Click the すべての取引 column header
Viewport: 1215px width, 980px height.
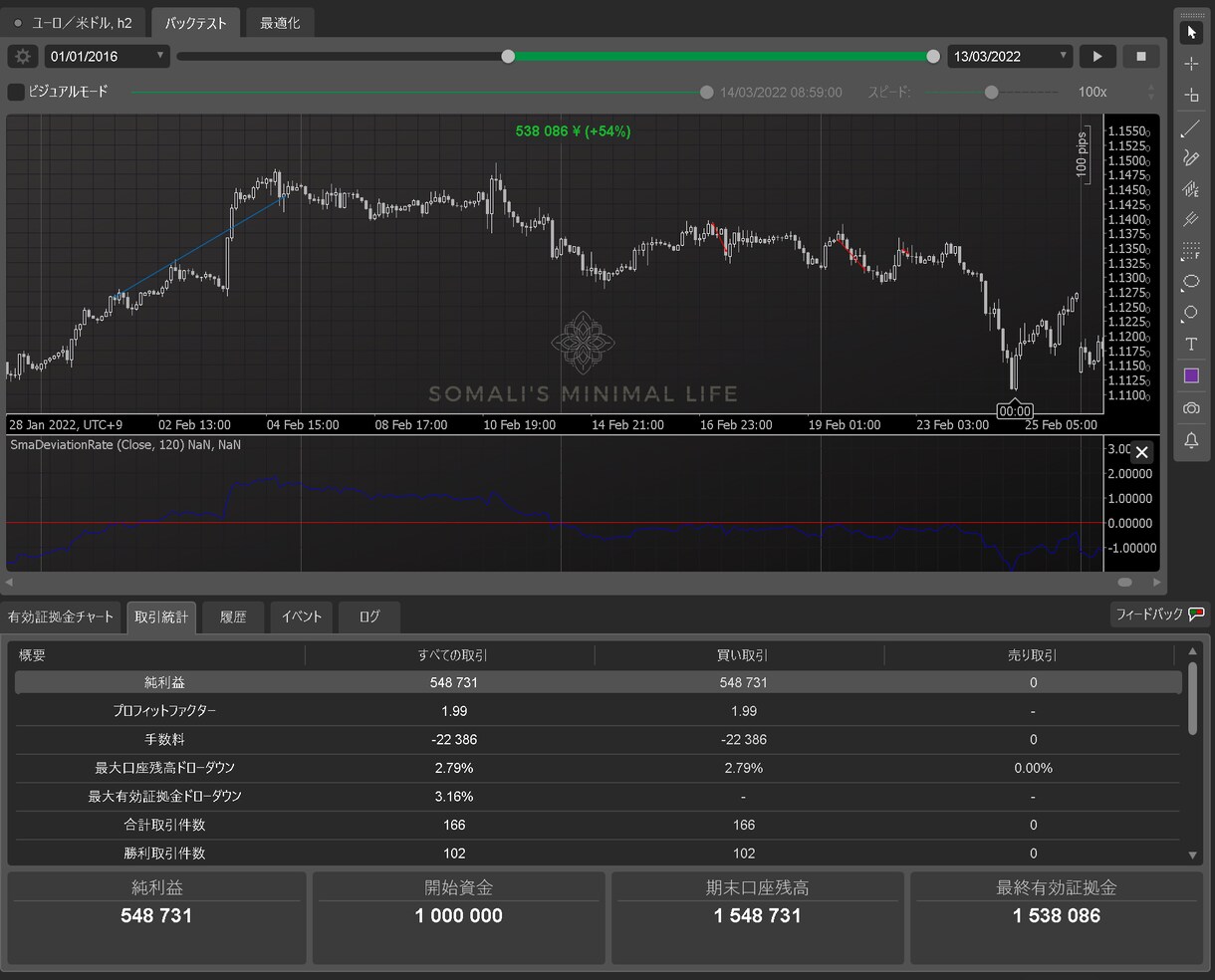452,655
